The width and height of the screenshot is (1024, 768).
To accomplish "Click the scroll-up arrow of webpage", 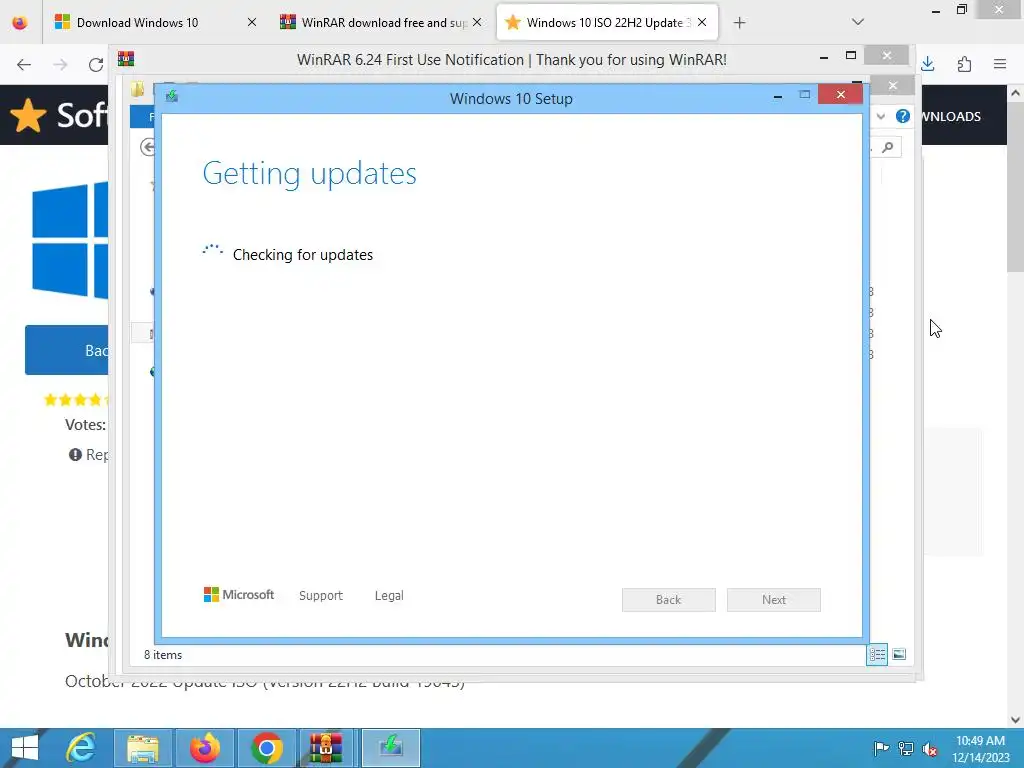I will coord(1015,93).
